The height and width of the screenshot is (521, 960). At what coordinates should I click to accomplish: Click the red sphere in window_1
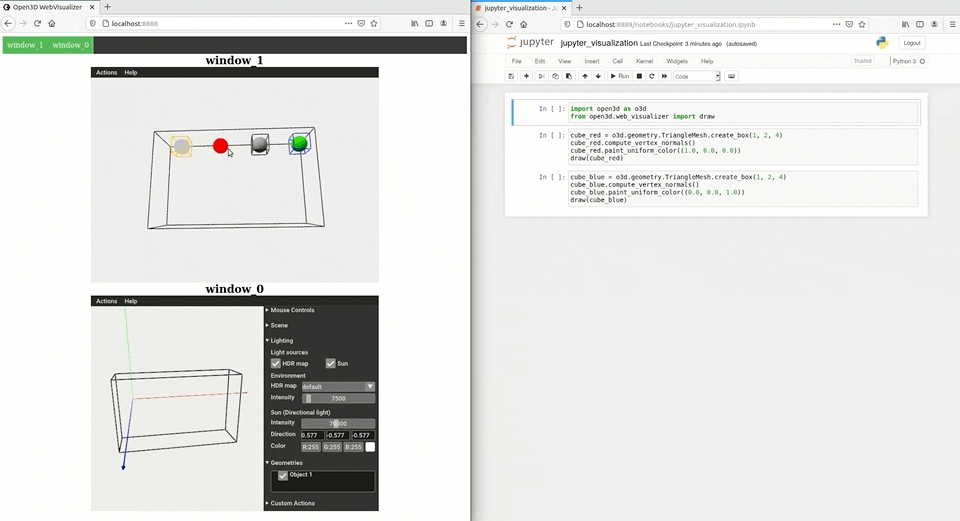point(221,146)
